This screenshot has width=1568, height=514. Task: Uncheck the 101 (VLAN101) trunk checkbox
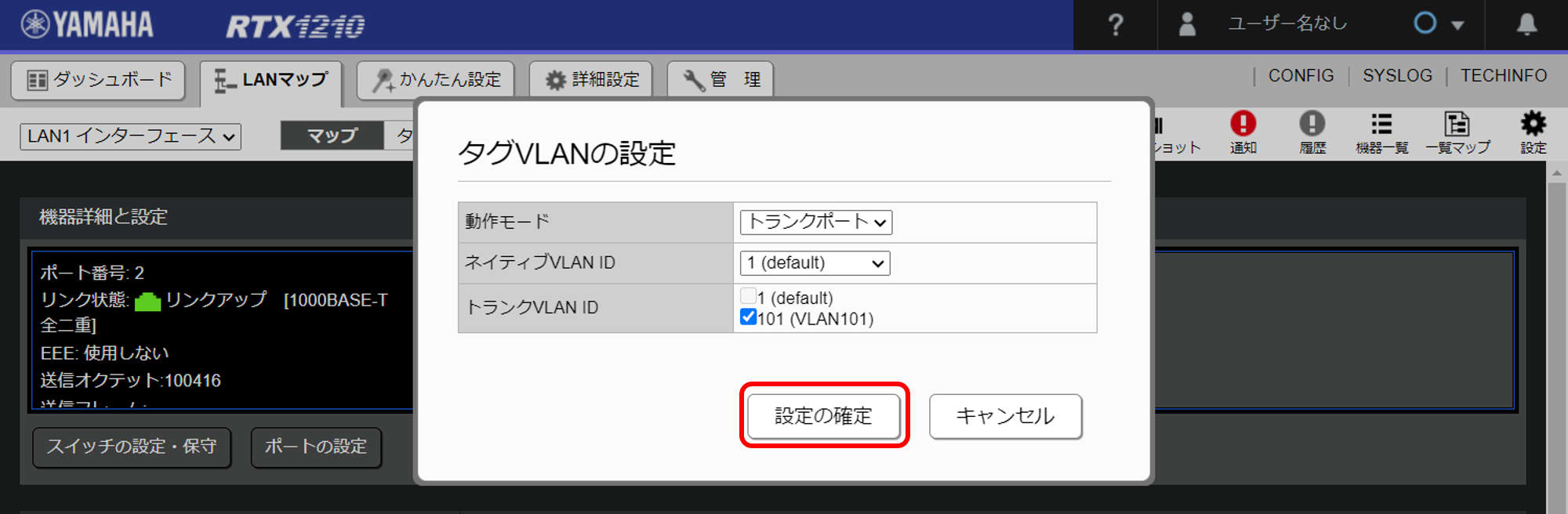pos(748,317)
